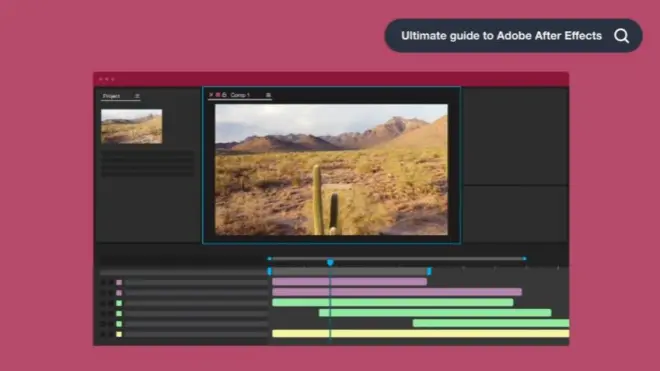
Task: Click the second pink layer label color
Action: (119, 293)
